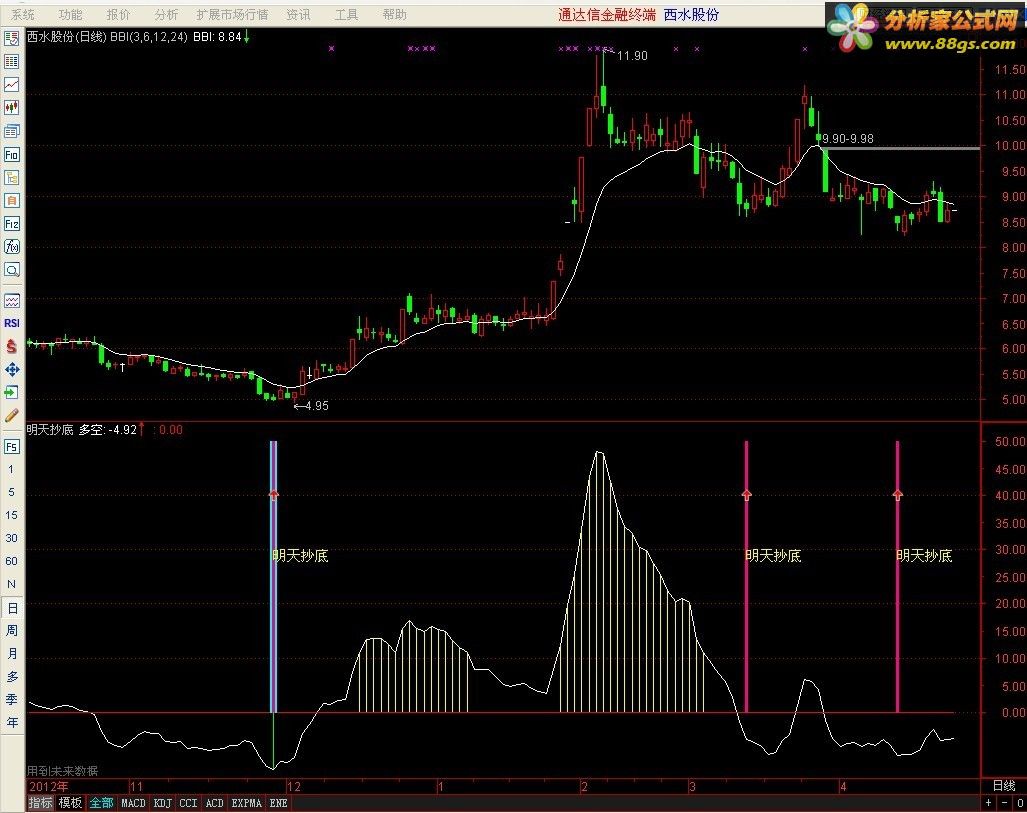Open the tree structure sidebar icon

pos(12,178)
